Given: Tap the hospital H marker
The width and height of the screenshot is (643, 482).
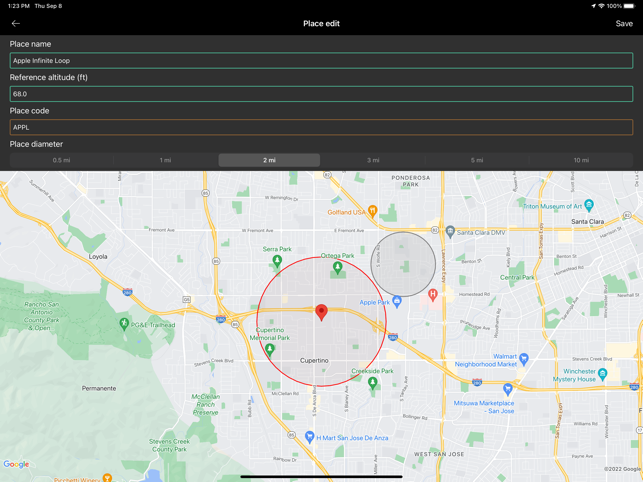Looking at the screenshot, I should [x=432, y=294].
